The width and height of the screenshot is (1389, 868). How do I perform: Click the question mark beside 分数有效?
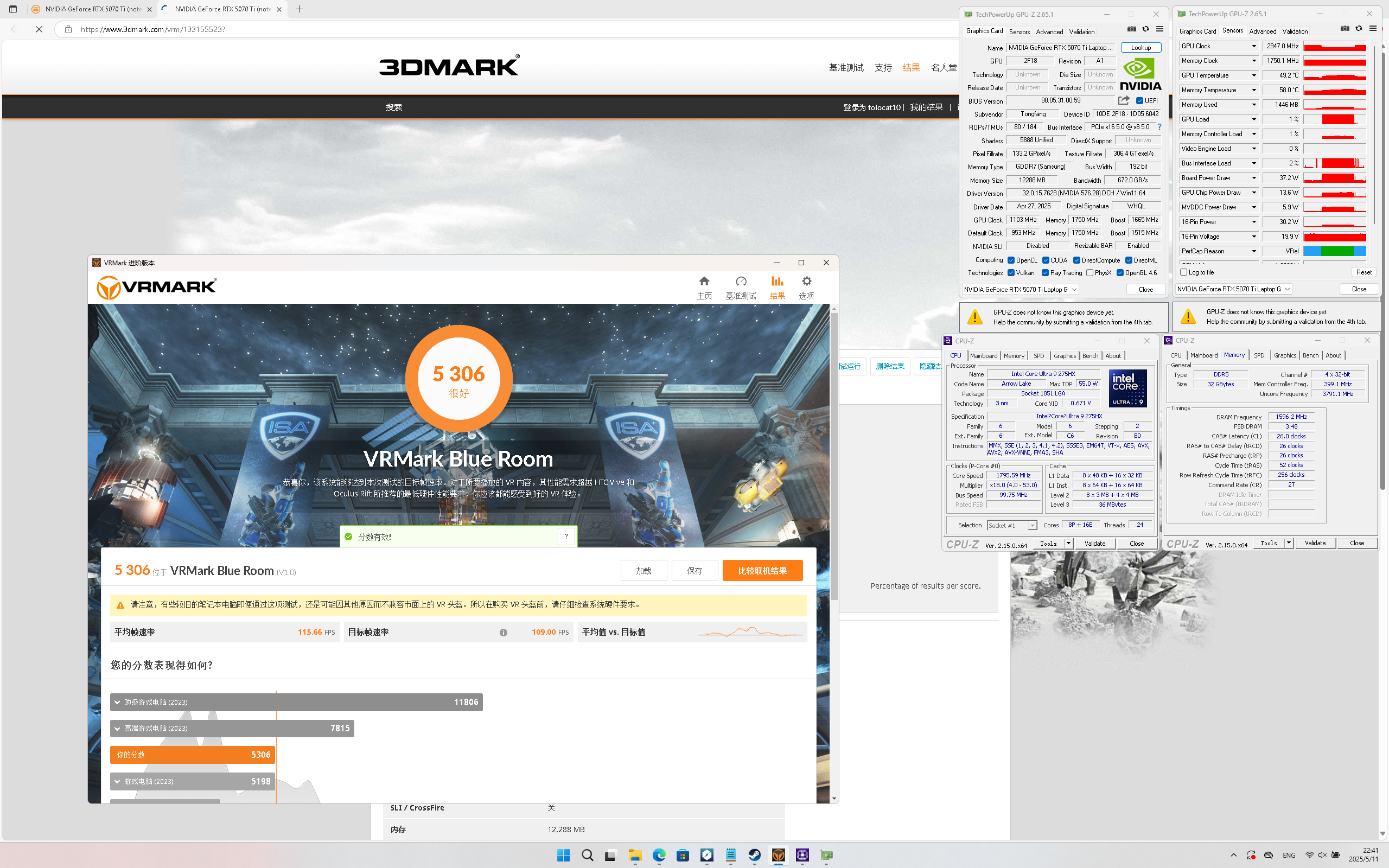566,536
